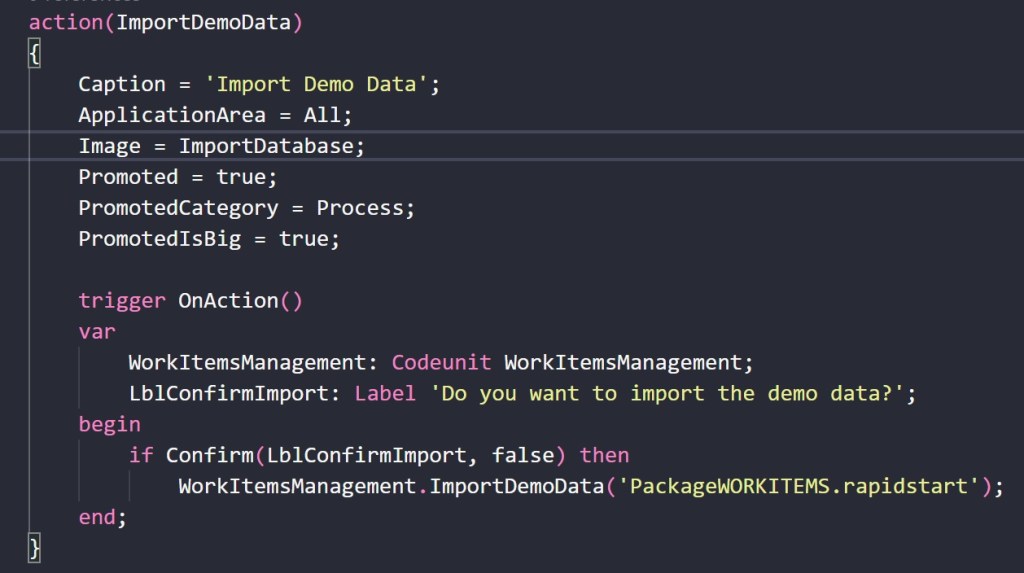Click the var keyword

pos(97,332)
